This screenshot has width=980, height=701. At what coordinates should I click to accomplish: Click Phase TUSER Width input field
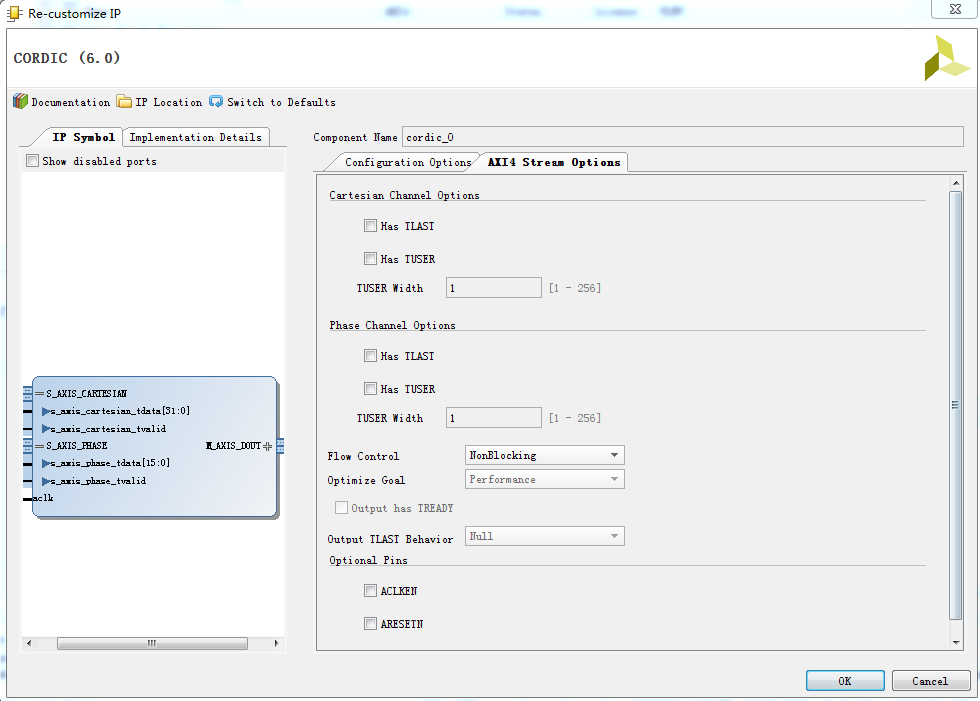[494, 418]
